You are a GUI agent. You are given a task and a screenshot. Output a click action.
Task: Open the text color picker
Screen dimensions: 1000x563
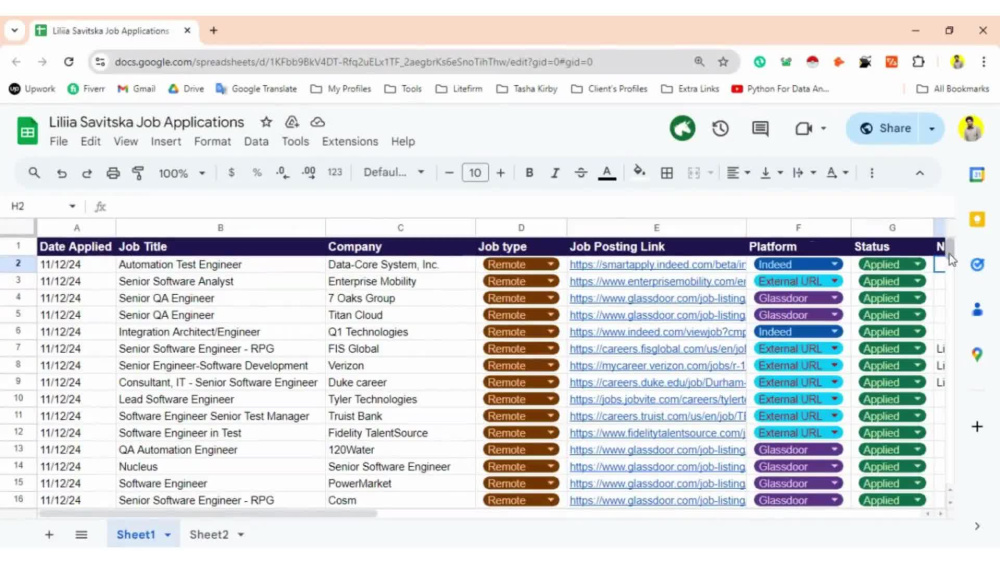607,173
